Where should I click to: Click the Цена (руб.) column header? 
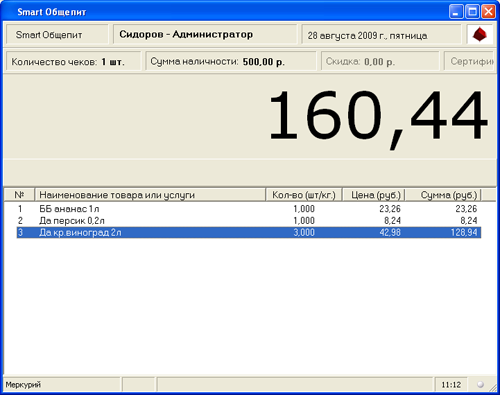click(374, 195)
